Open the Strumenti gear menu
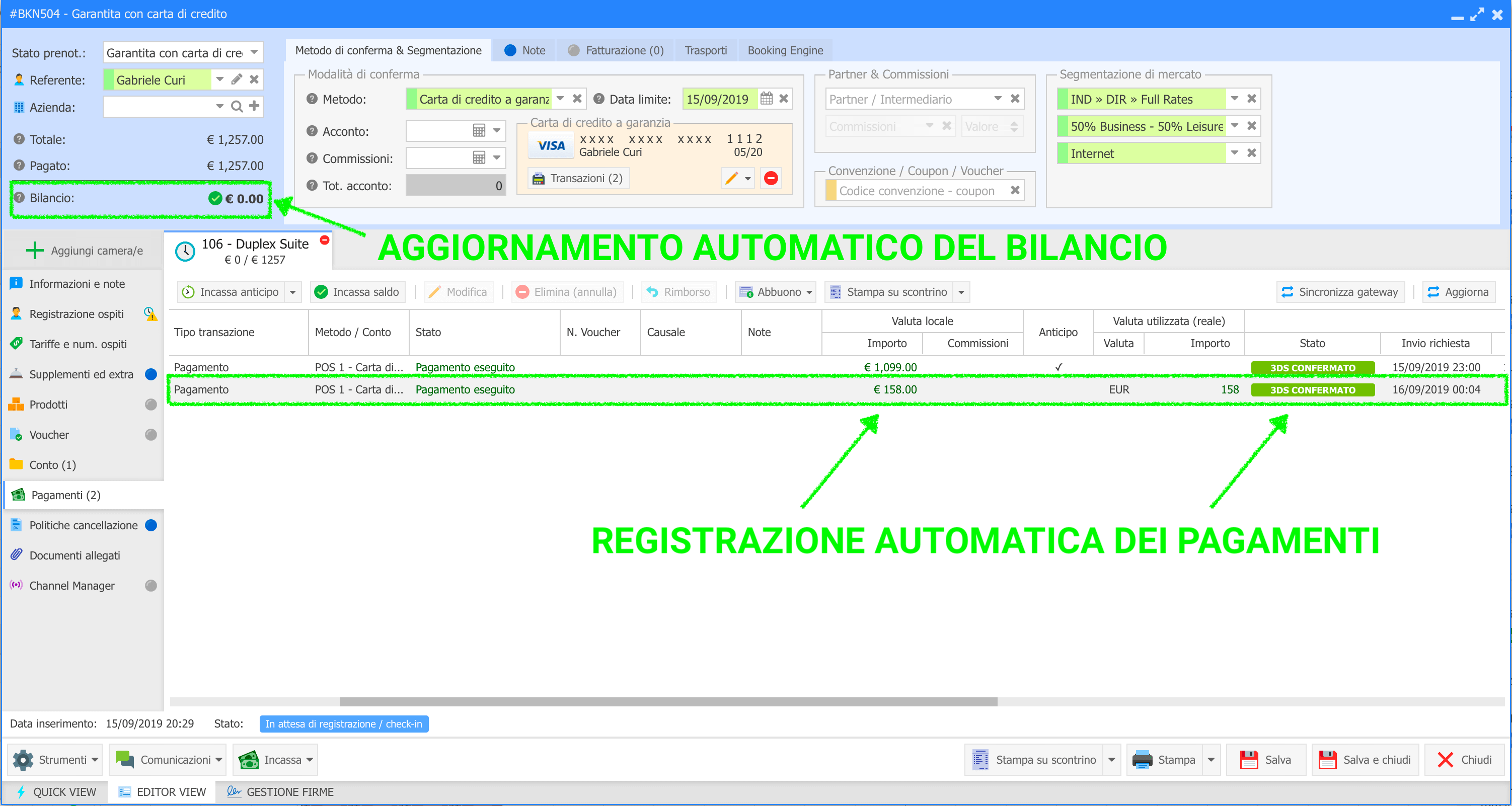Viewport: 1512px width, 806px height. coord(54,760)
